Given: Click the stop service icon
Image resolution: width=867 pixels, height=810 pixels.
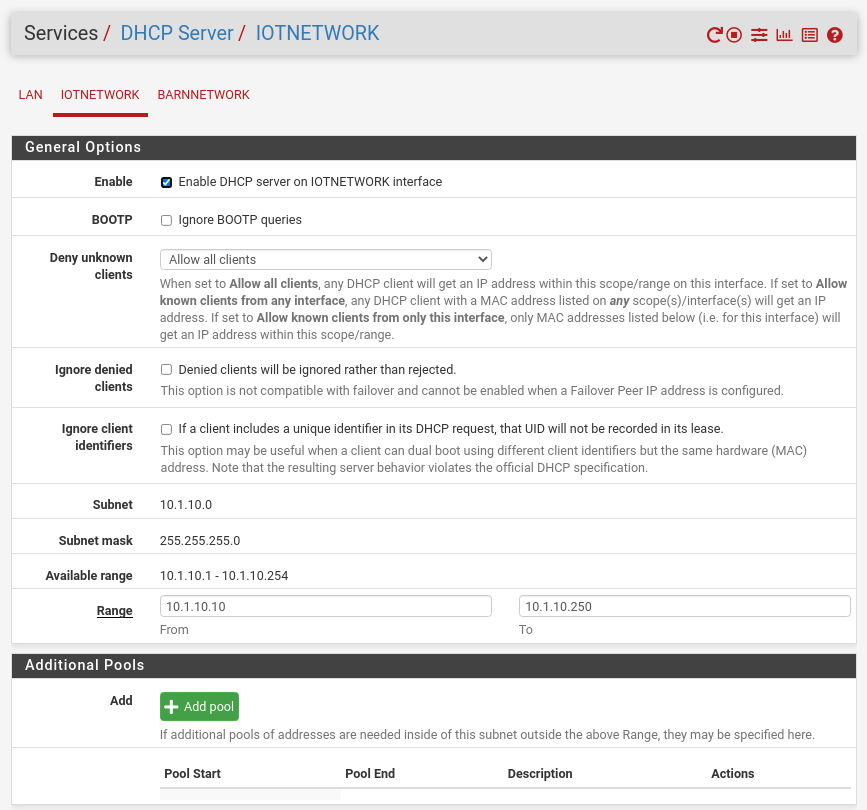Looking at the screenshot, I should coord(734,35).
